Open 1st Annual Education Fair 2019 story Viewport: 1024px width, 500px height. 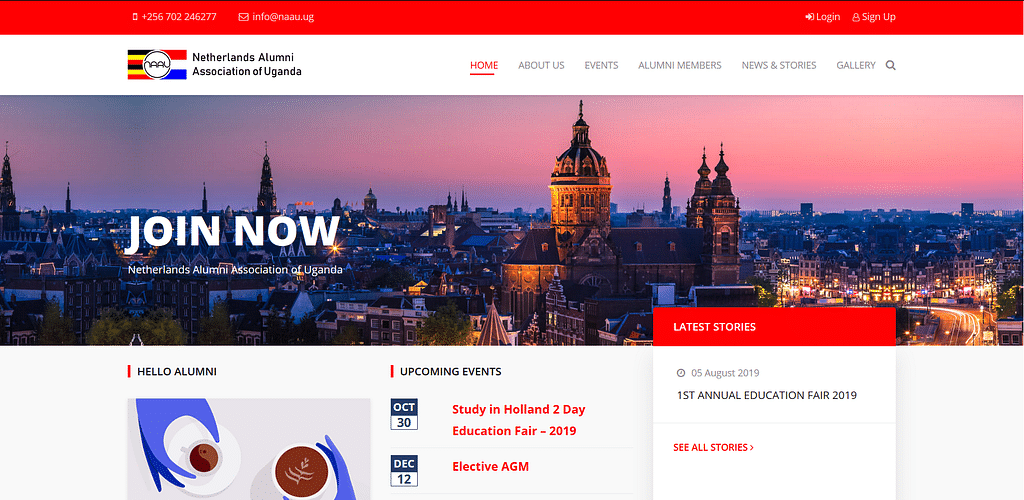(x=766, y=395)
